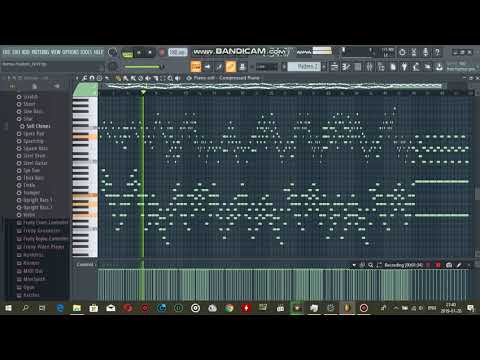Open the FILE menu

(x=7, y=52)
